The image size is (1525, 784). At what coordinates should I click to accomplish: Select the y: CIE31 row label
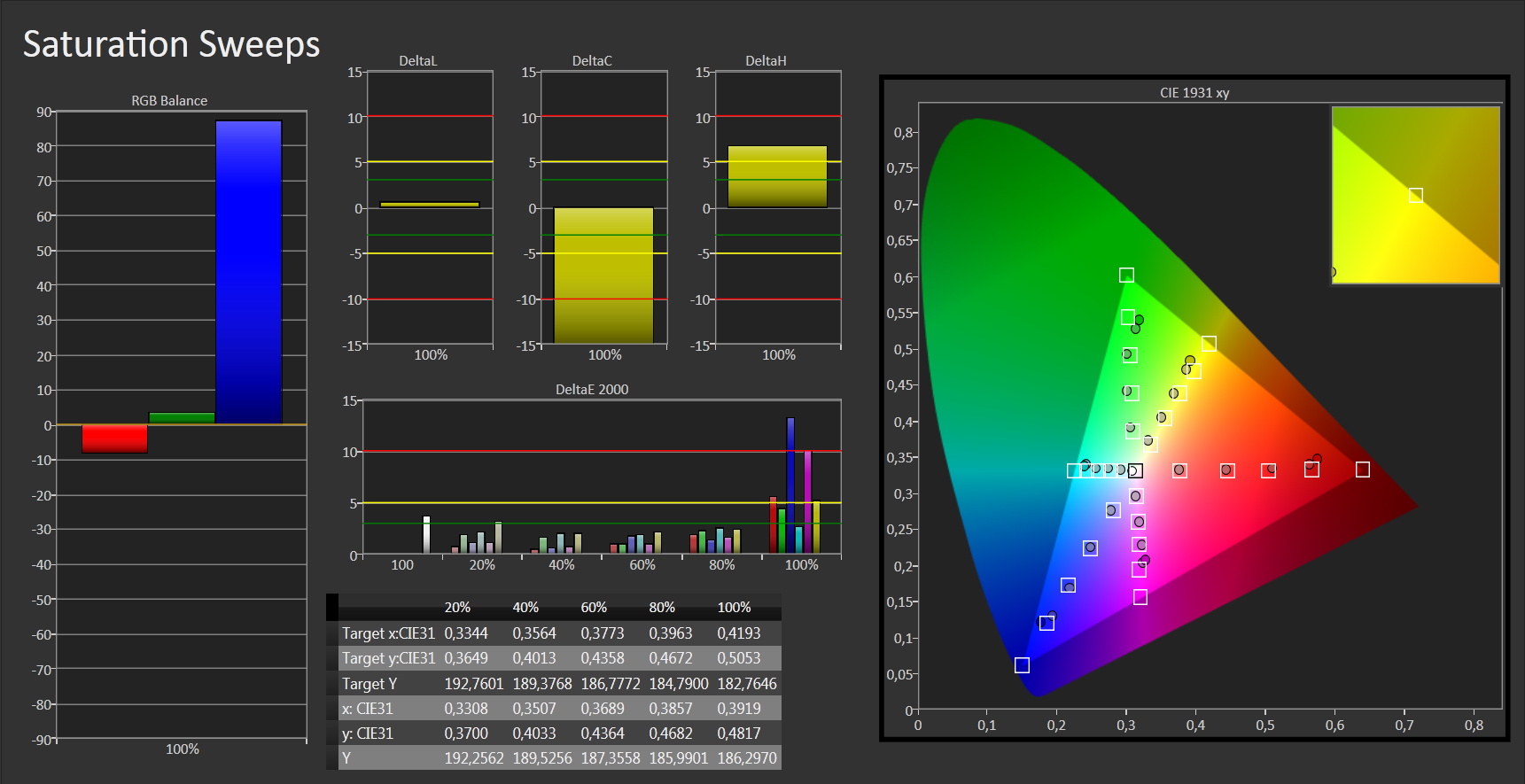(x=367, y=734)
